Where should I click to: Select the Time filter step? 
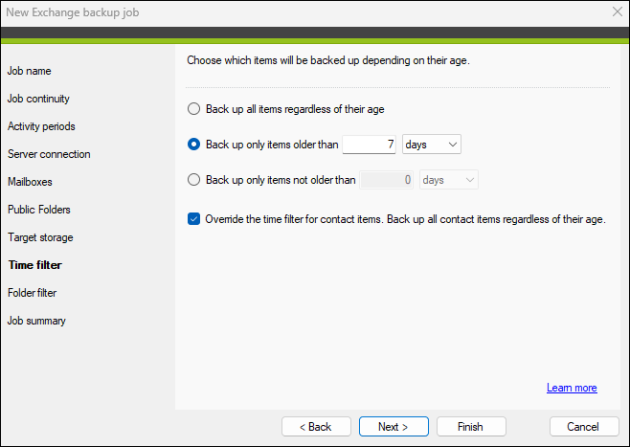(35, 265)
